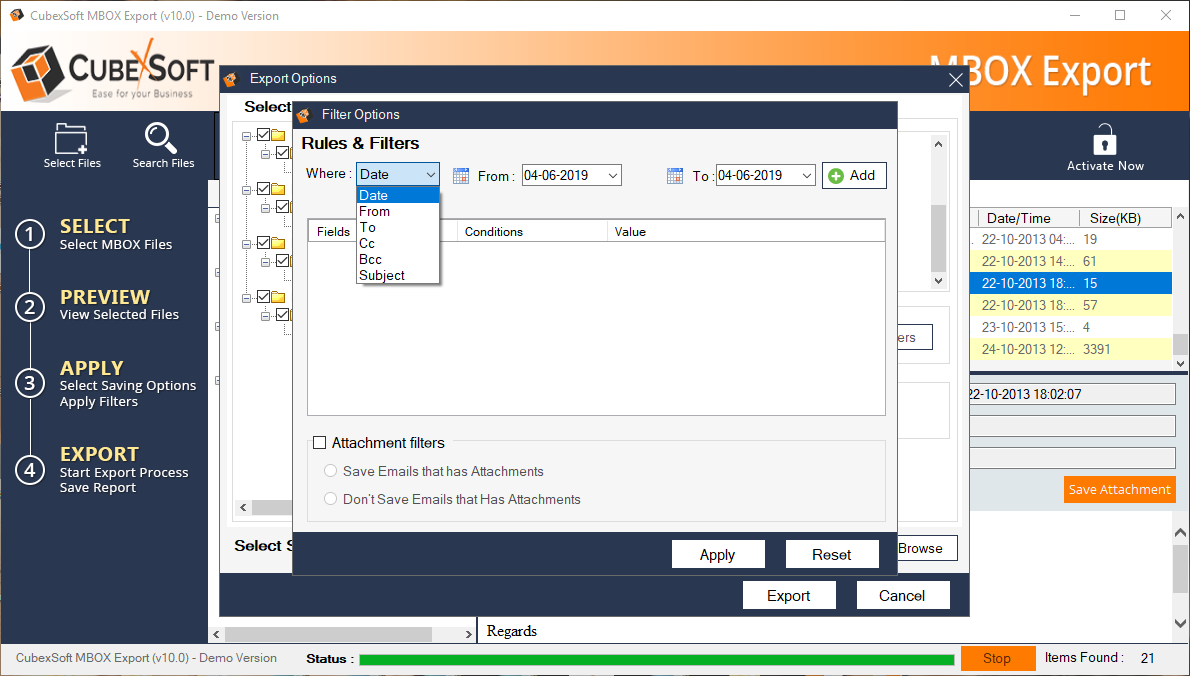Choose Subject from the Where list
The width and height of the screenshot is (1190, 676).
[x=382, y=275]
